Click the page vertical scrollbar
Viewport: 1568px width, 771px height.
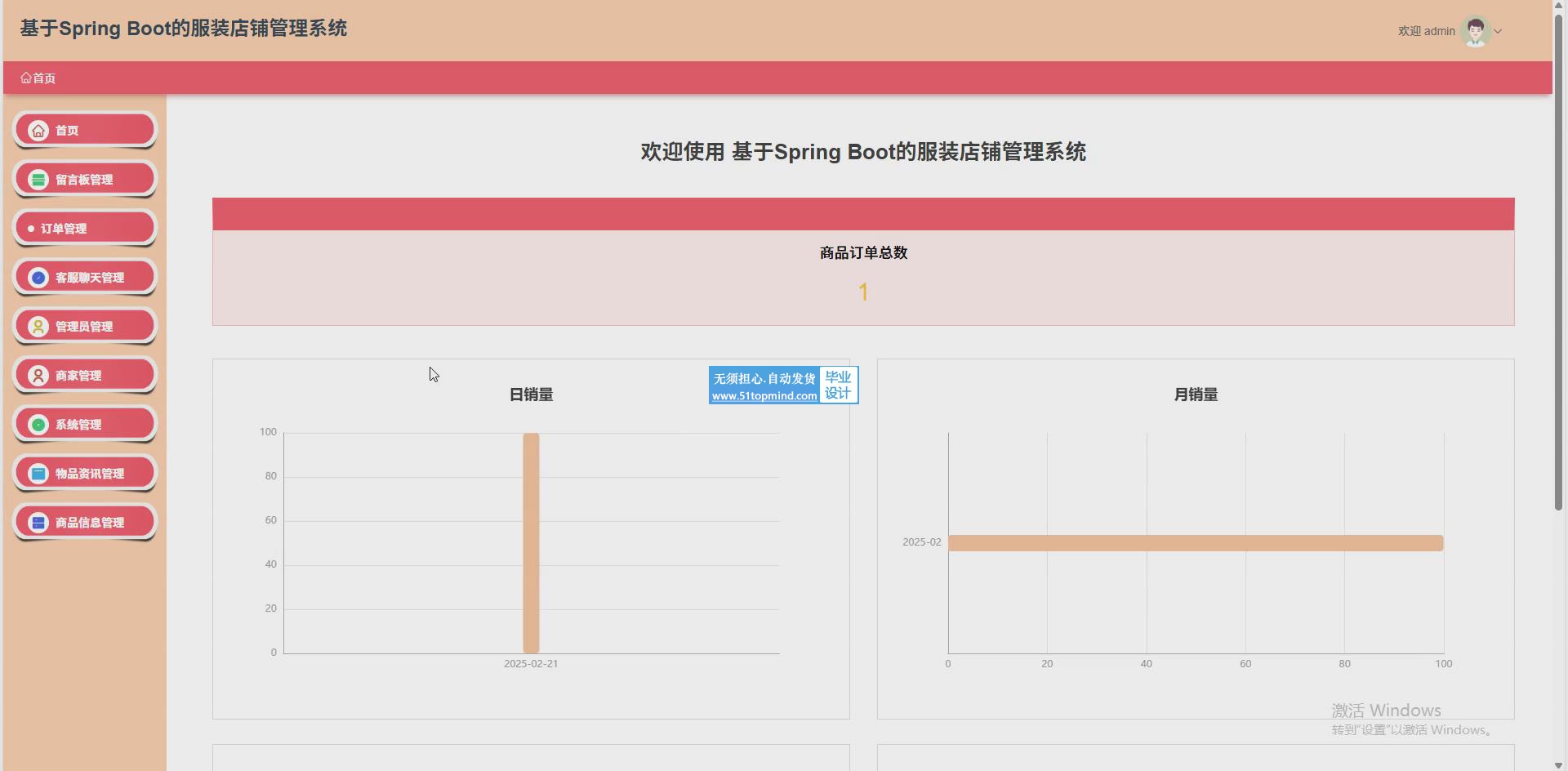(1558, 261)
